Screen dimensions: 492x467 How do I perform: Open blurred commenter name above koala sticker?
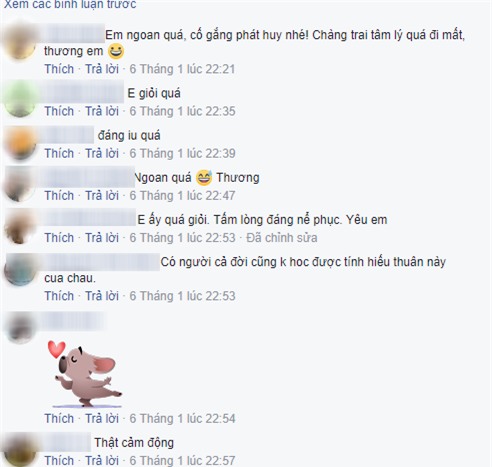point(72,321)
